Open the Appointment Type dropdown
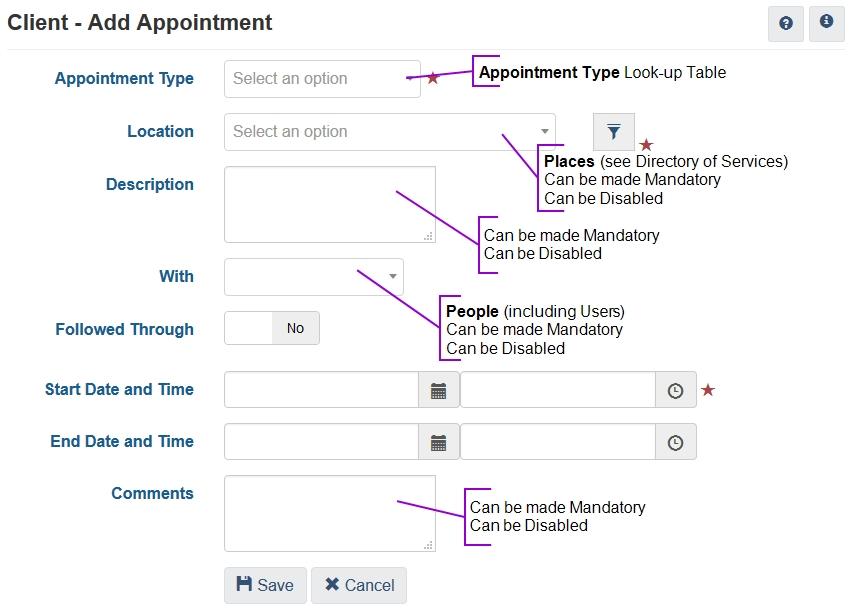Viewport: 854px width, 609px height. tap(321, 79)
